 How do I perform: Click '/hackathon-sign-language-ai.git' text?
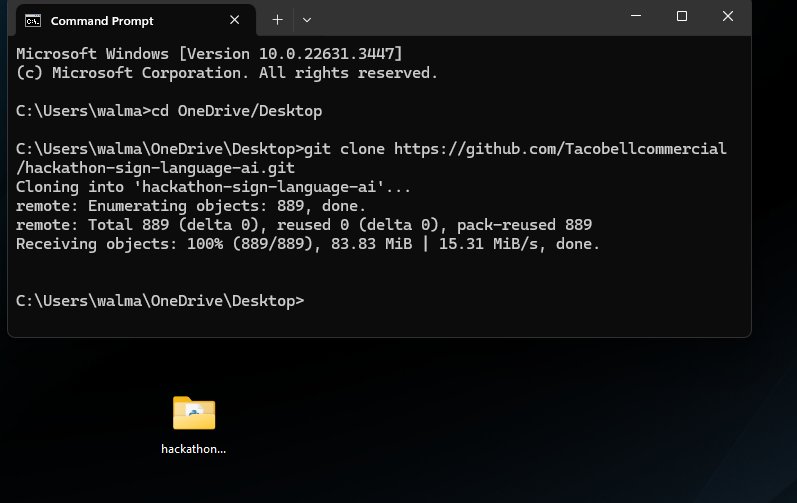pos(156,168)
